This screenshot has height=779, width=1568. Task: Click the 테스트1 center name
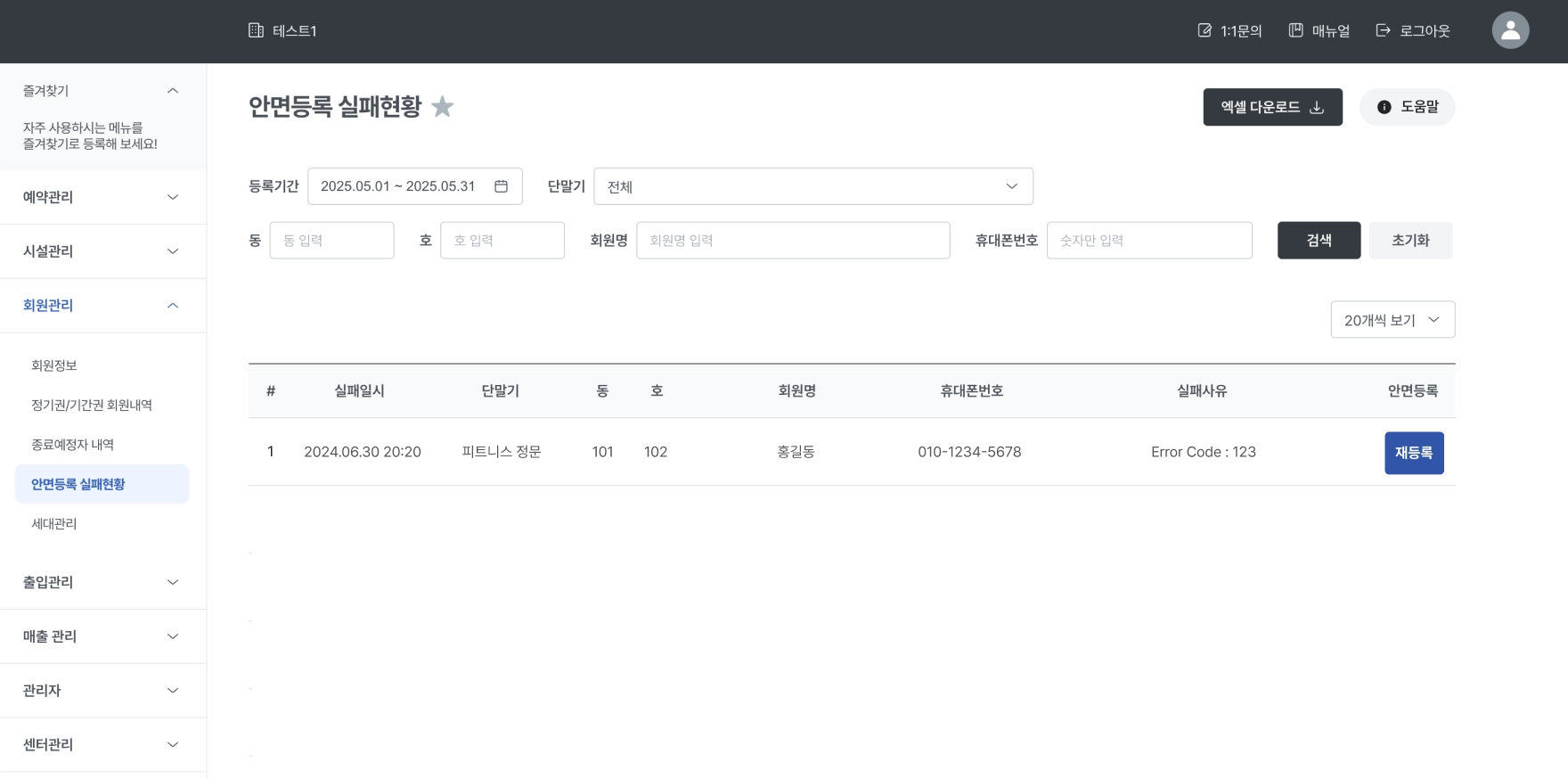click(295, 30)
